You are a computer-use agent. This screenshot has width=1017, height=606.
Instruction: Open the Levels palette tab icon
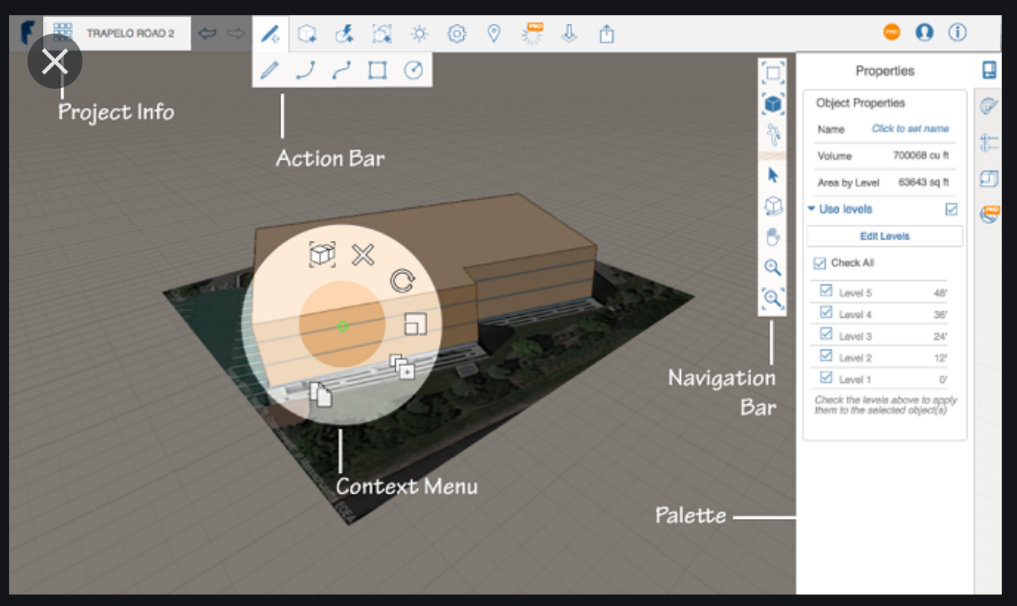[988, 142]
